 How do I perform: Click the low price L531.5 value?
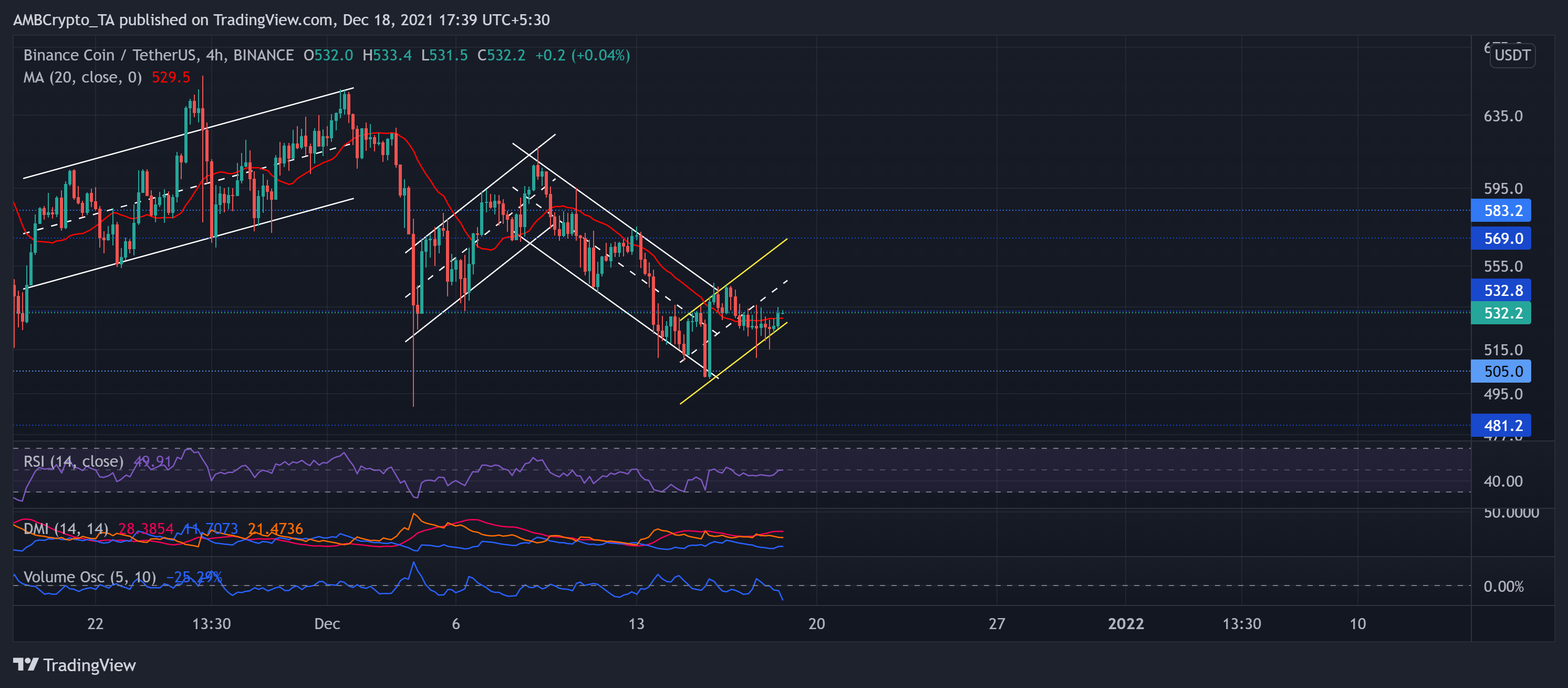point(444,55)
